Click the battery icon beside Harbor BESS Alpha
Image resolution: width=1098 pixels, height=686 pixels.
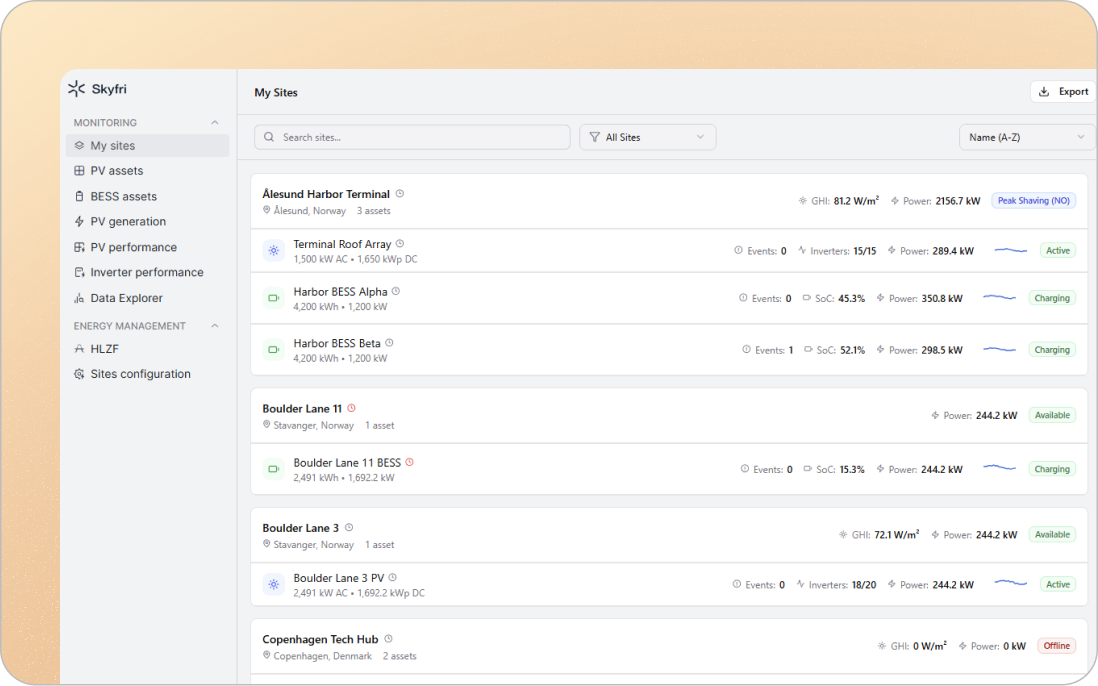[x=273, y=298]
